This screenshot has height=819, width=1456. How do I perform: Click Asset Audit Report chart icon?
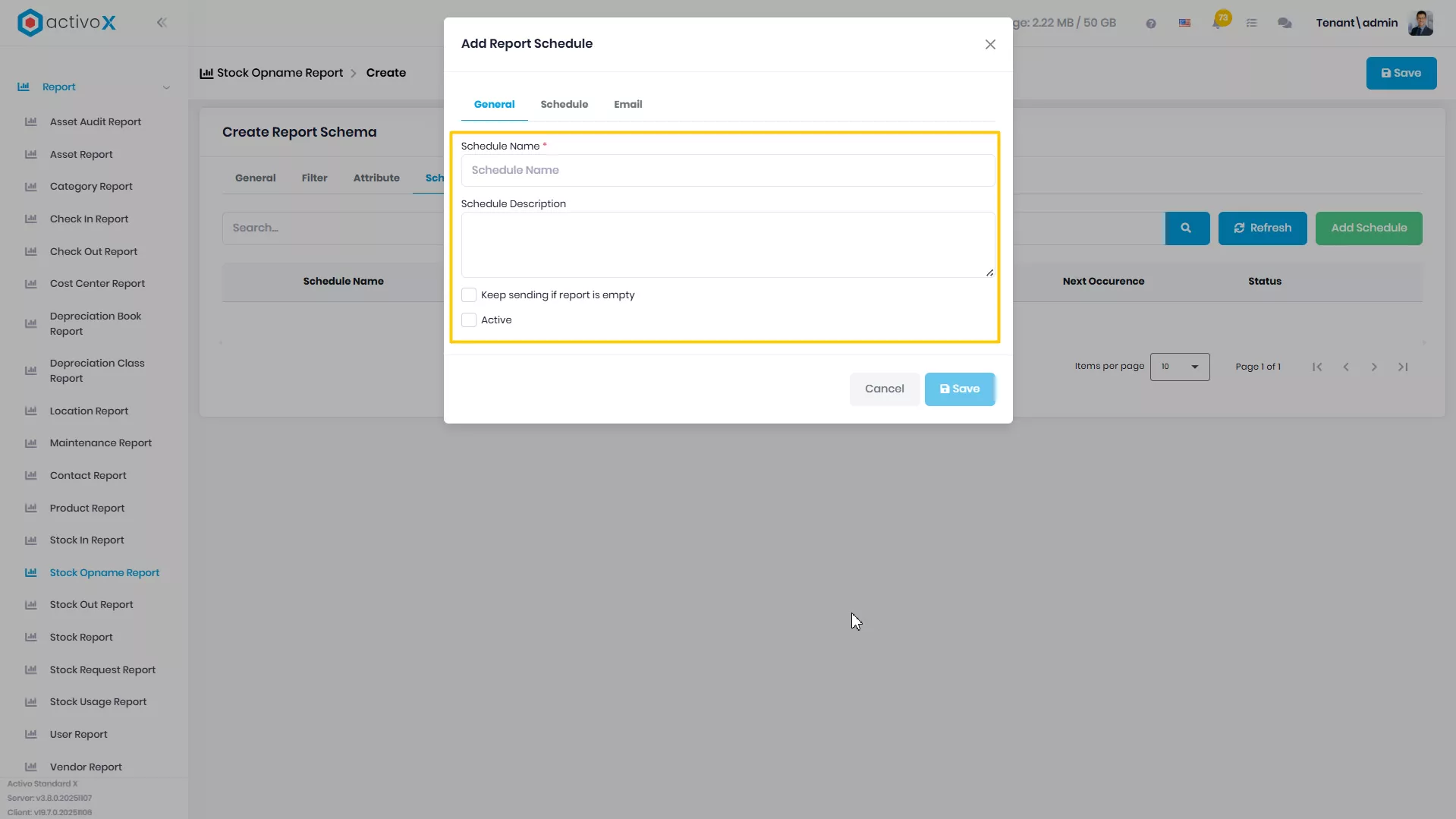pos(31,121)
